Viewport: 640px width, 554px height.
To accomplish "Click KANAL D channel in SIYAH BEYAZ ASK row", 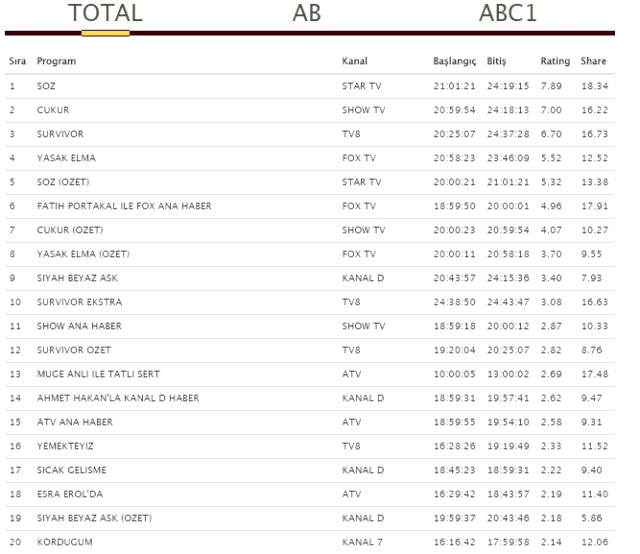I will click(363, 278).
